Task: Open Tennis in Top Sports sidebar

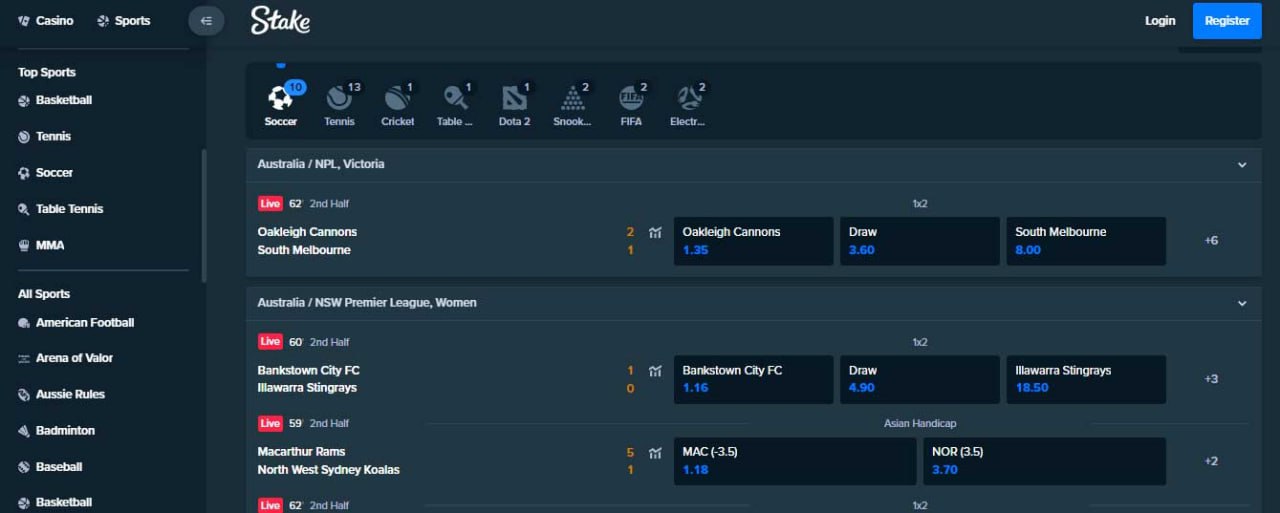Action: coord(45,136)
